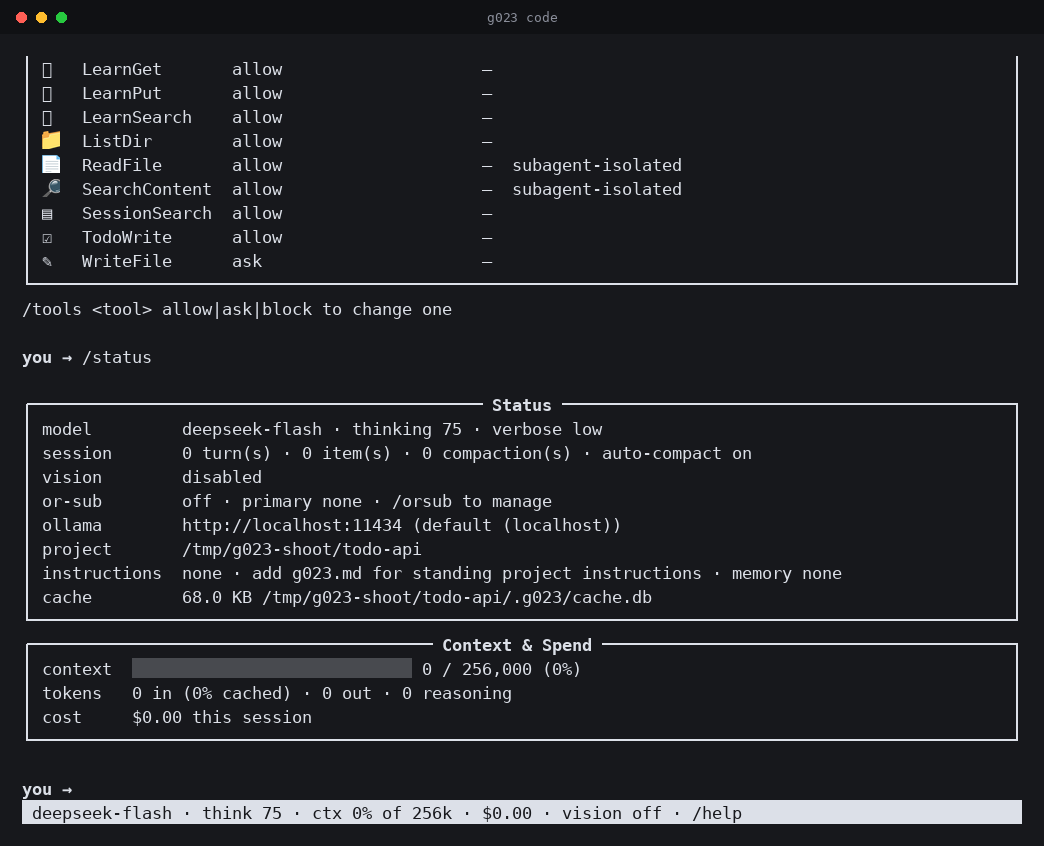This screenshot has height=846, width=1044.
Task: Click the placeholder icon beside LearnGet
Action: click(x=47, y=70)
